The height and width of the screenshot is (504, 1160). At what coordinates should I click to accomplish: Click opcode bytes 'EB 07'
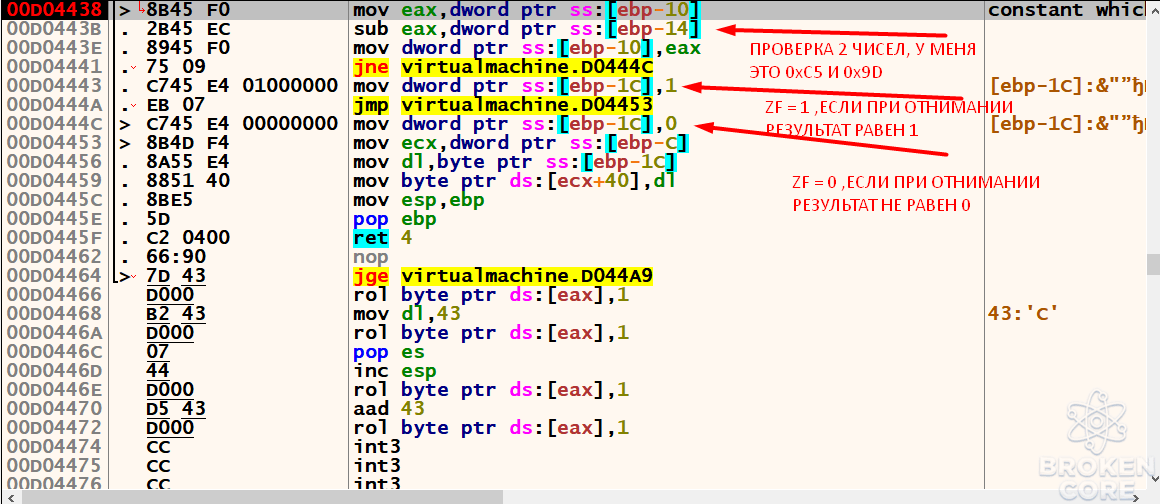click(177, 105)
